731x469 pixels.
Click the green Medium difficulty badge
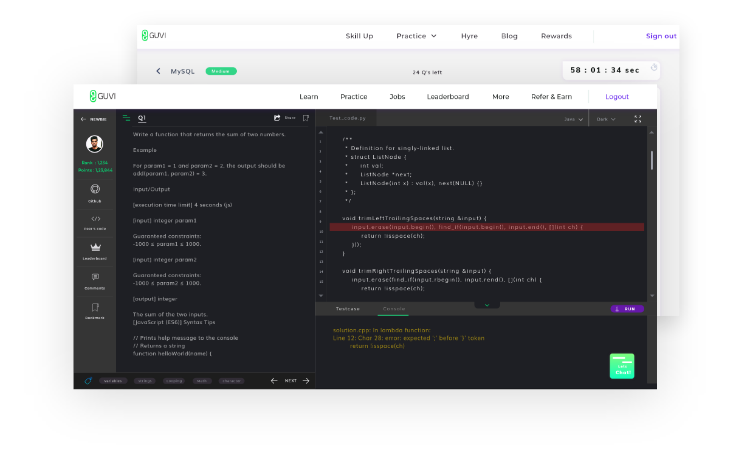221,71
